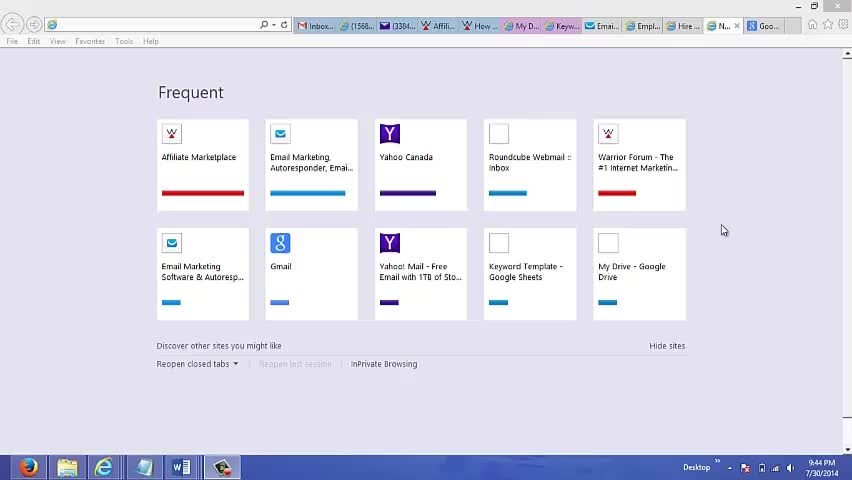Open Roundcube Webmail Inbox tile
Screen dimensions: 852x480
tap(530, 165)
